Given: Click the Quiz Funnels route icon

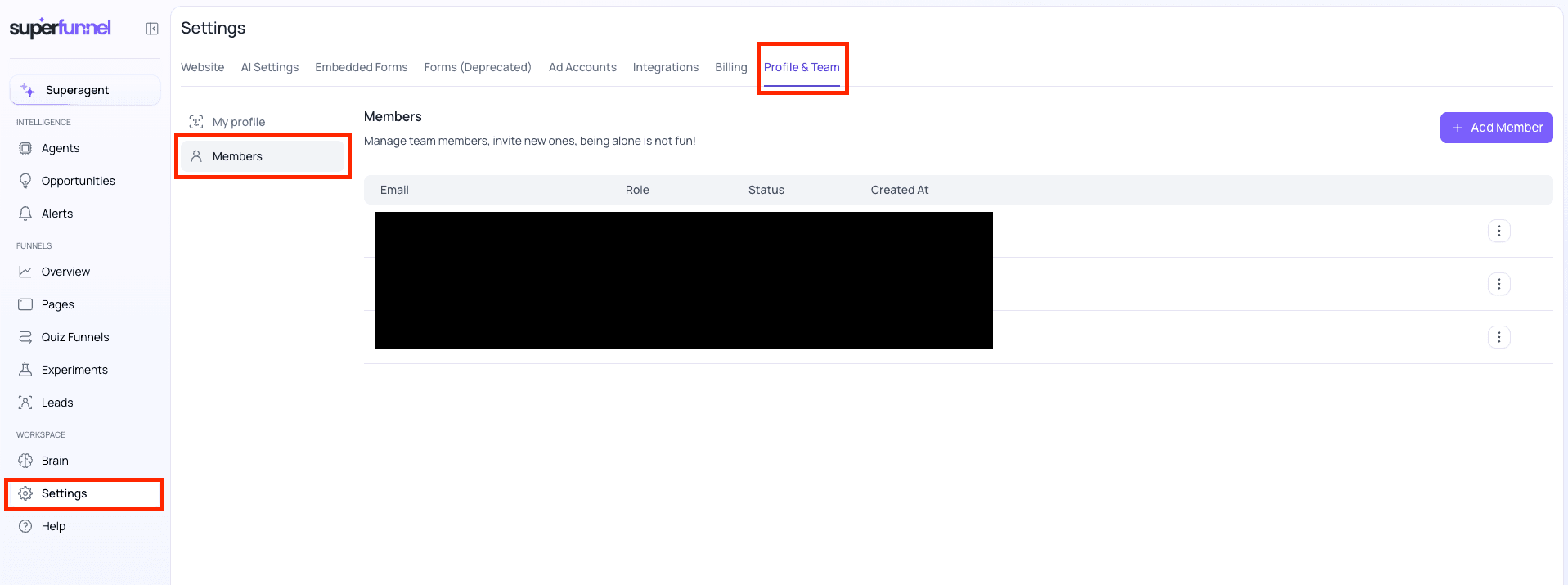Looking at the screenshot, I should coord(25,337).
